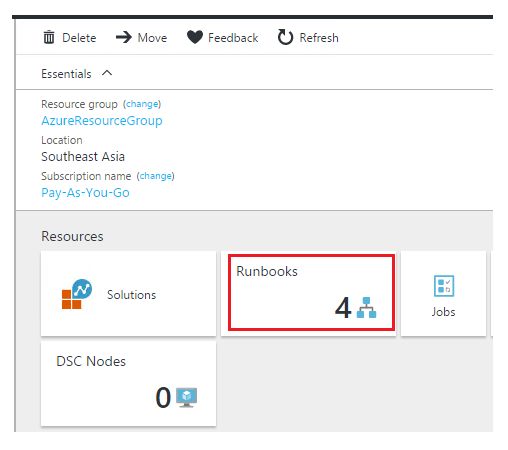
Task: Click the Solutions chart icon
Action: [77, 294]
